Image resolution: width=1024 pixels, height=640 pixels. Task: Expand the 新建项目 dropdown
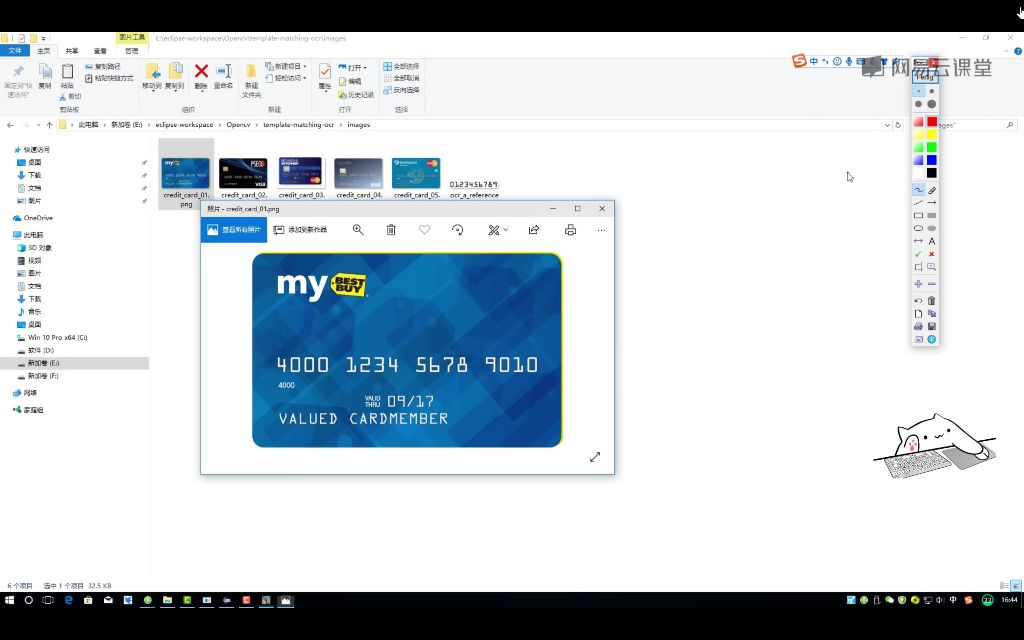coord(285,66)
